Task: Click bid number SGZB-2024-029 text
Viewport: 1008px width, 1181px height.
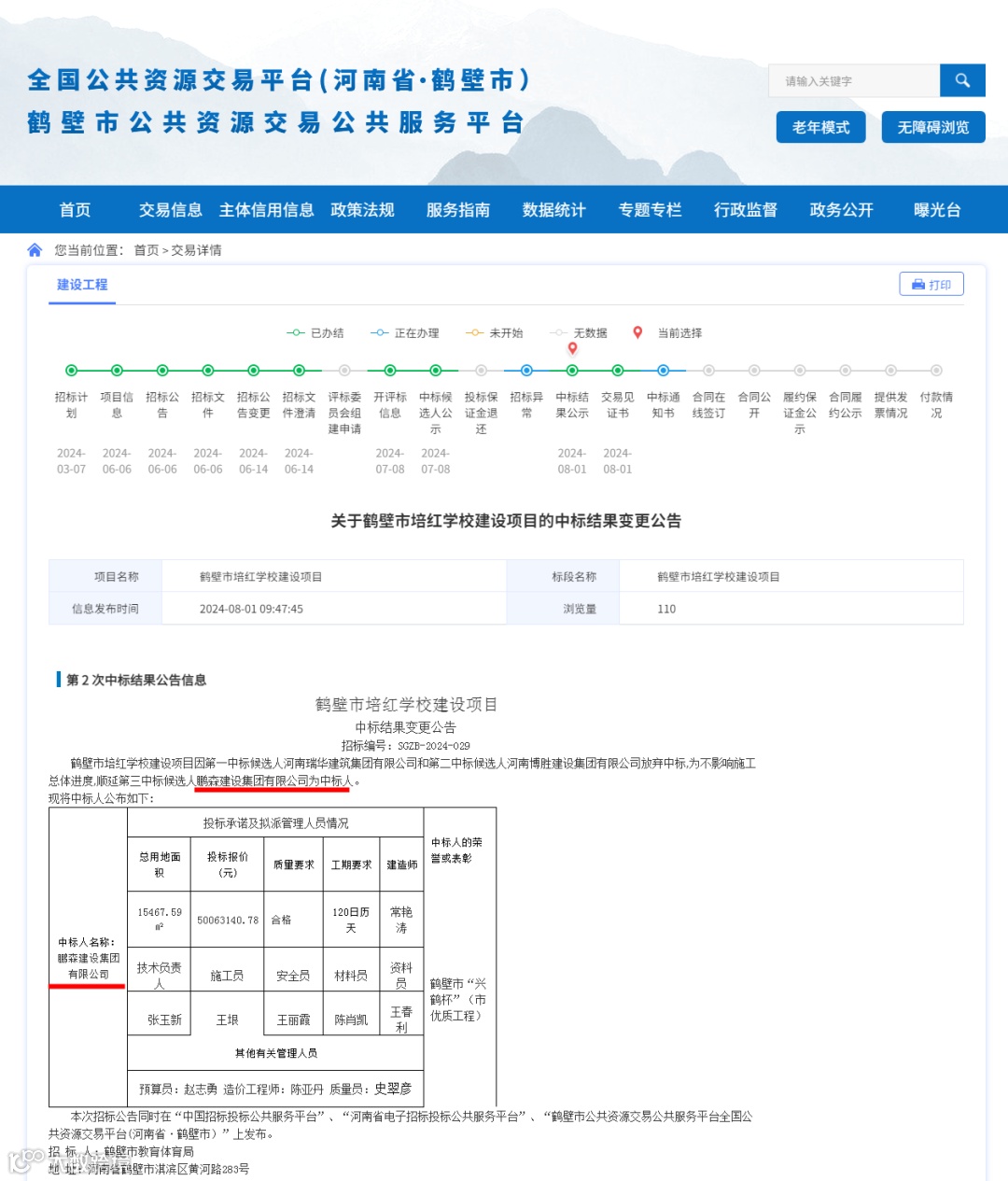Action: (434, 746)
